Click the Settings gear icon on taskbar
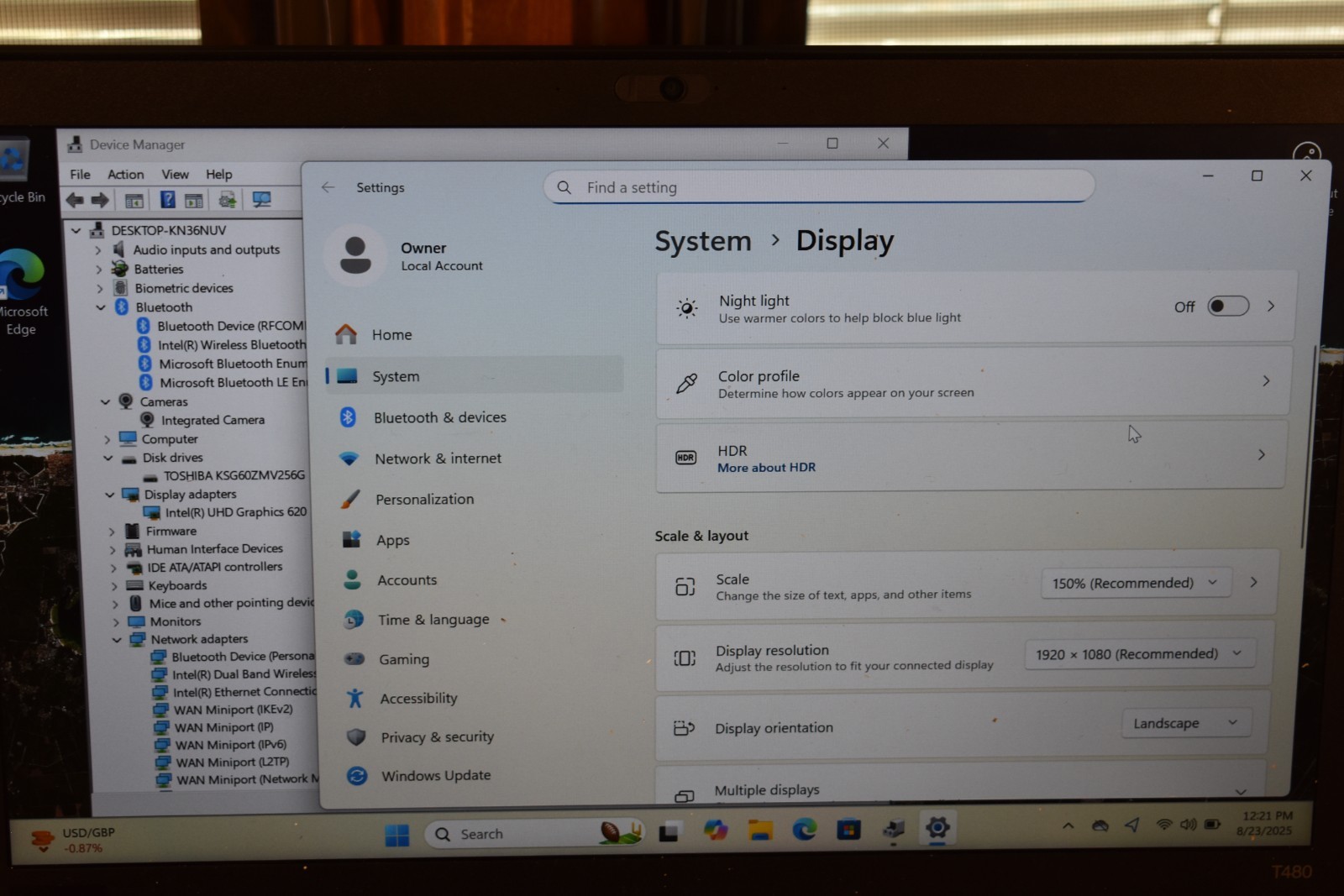This screenshot has width=1344, height=896. coord(937,828)
